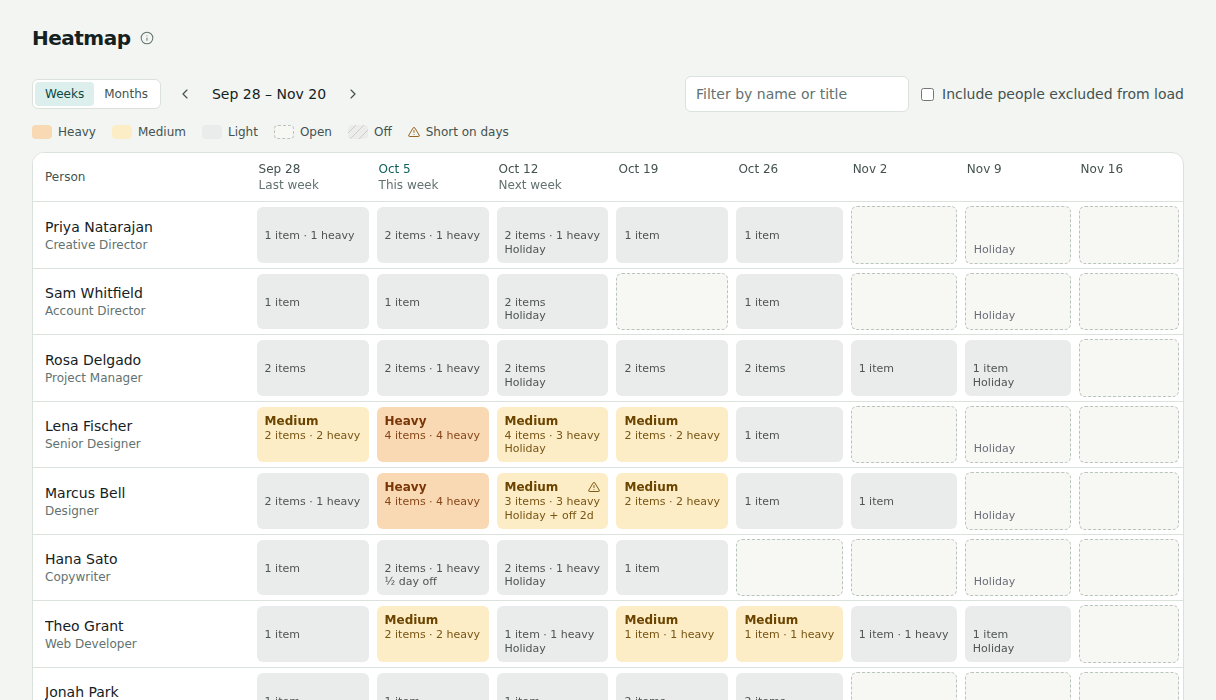The image size is (1216, 700).
Task: Focus the Filter by name or title field
Action: [x=797, y=94]
